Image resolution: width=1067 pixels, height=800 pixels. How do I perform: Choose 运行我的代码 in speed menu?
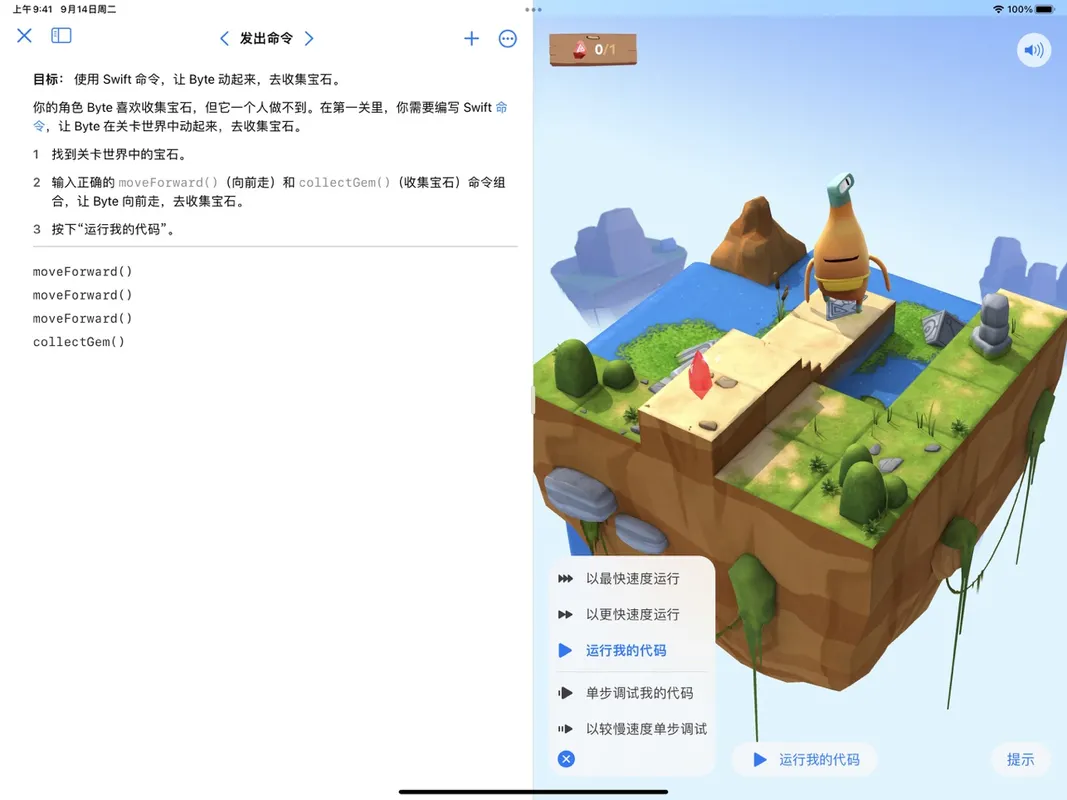click(631, 651)
